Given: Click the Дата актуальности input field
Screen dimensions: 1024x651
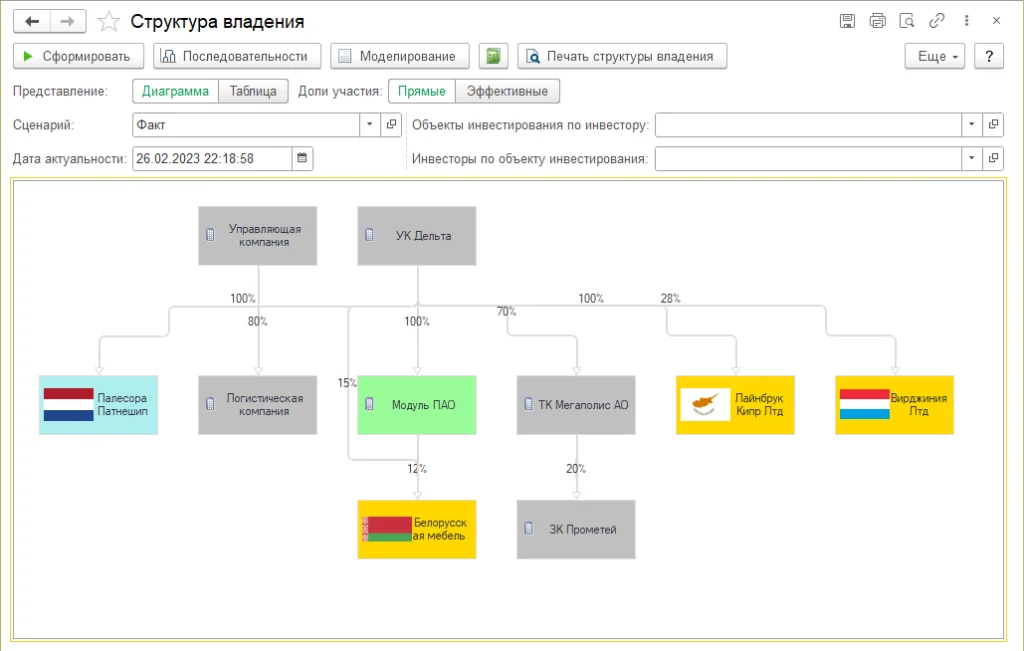Looking at the screenshot, I should (x=212, y=158).
